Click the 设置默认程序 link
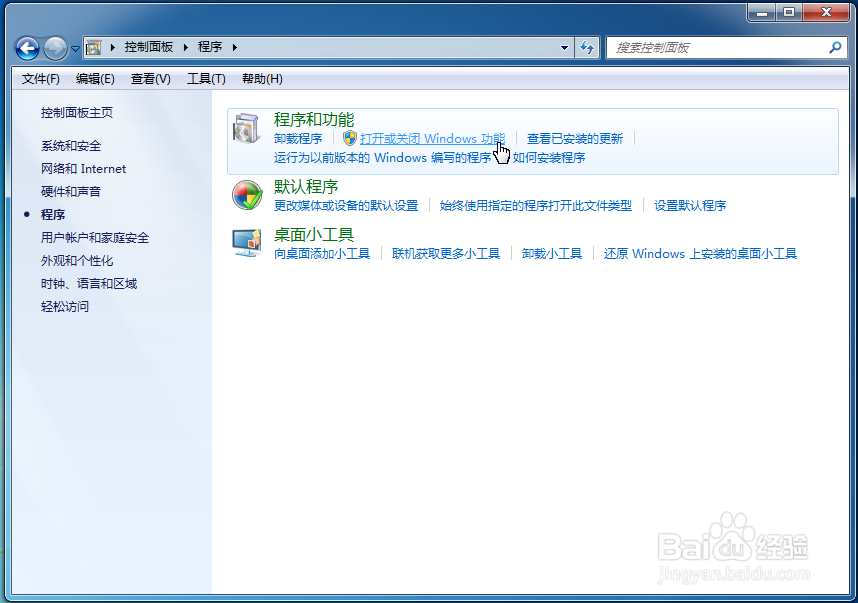Viewport: 858px width, 603px height. [690, 206]
